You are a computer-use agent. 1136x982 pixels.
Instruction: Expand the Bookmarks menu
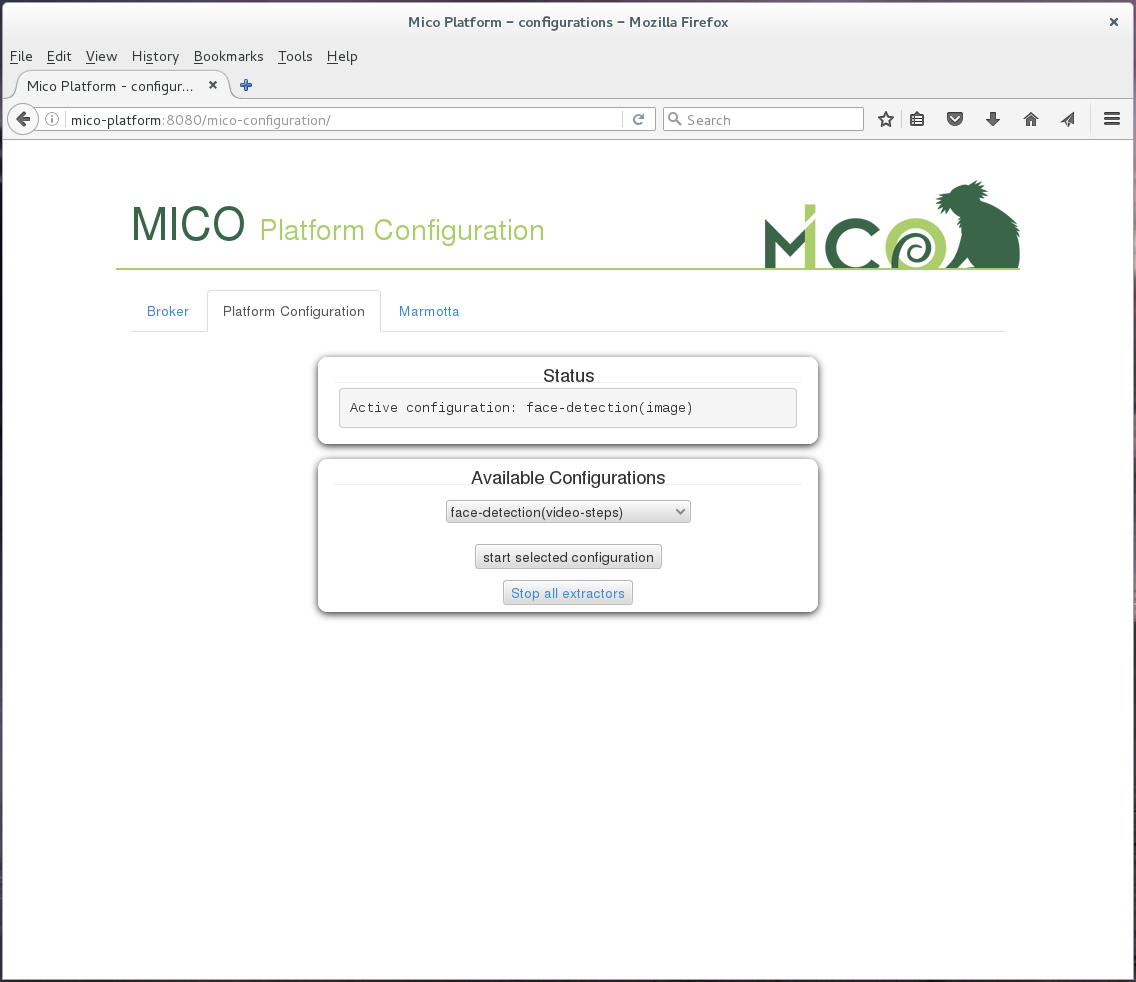[228, 57]
